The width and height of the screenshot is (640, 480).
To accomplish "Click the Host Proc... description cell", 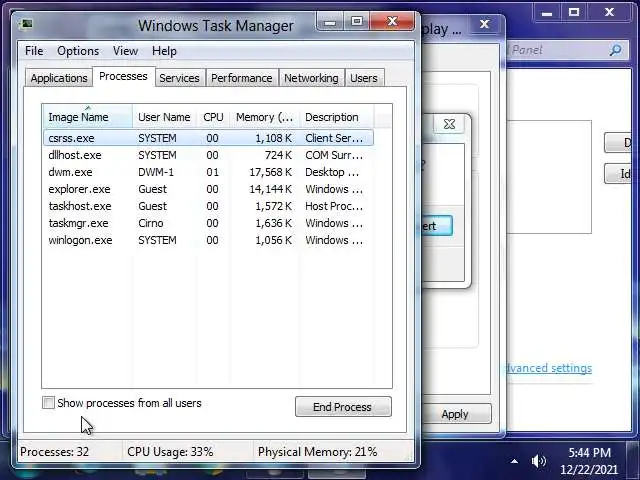I will pos(334,206).
